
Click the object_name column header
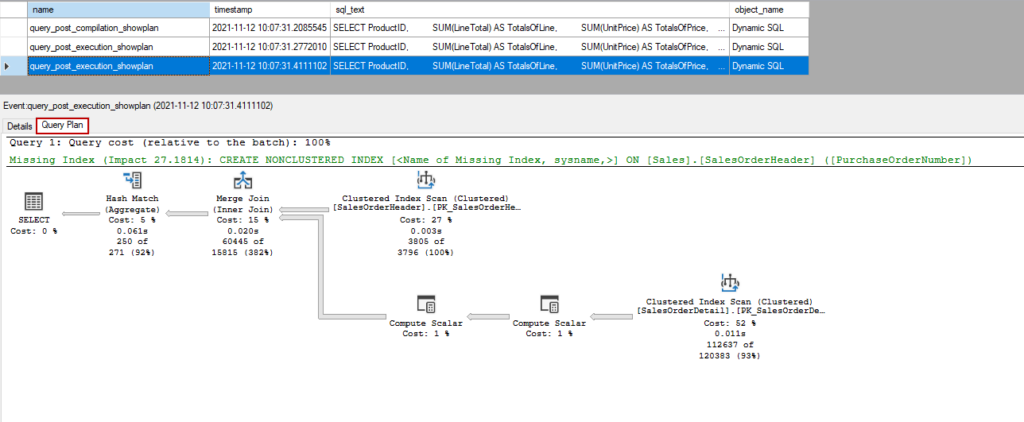pos(758,9)
